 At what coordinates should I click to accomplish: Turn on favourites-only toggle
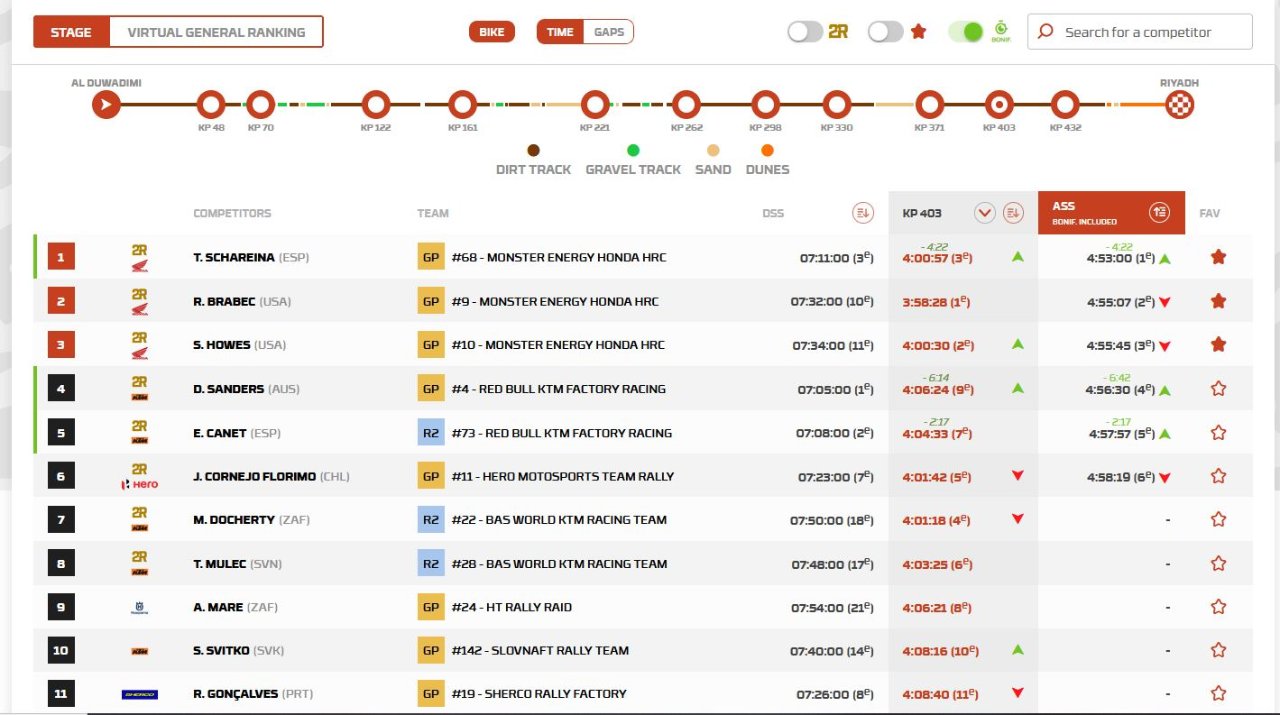[885, 32]
